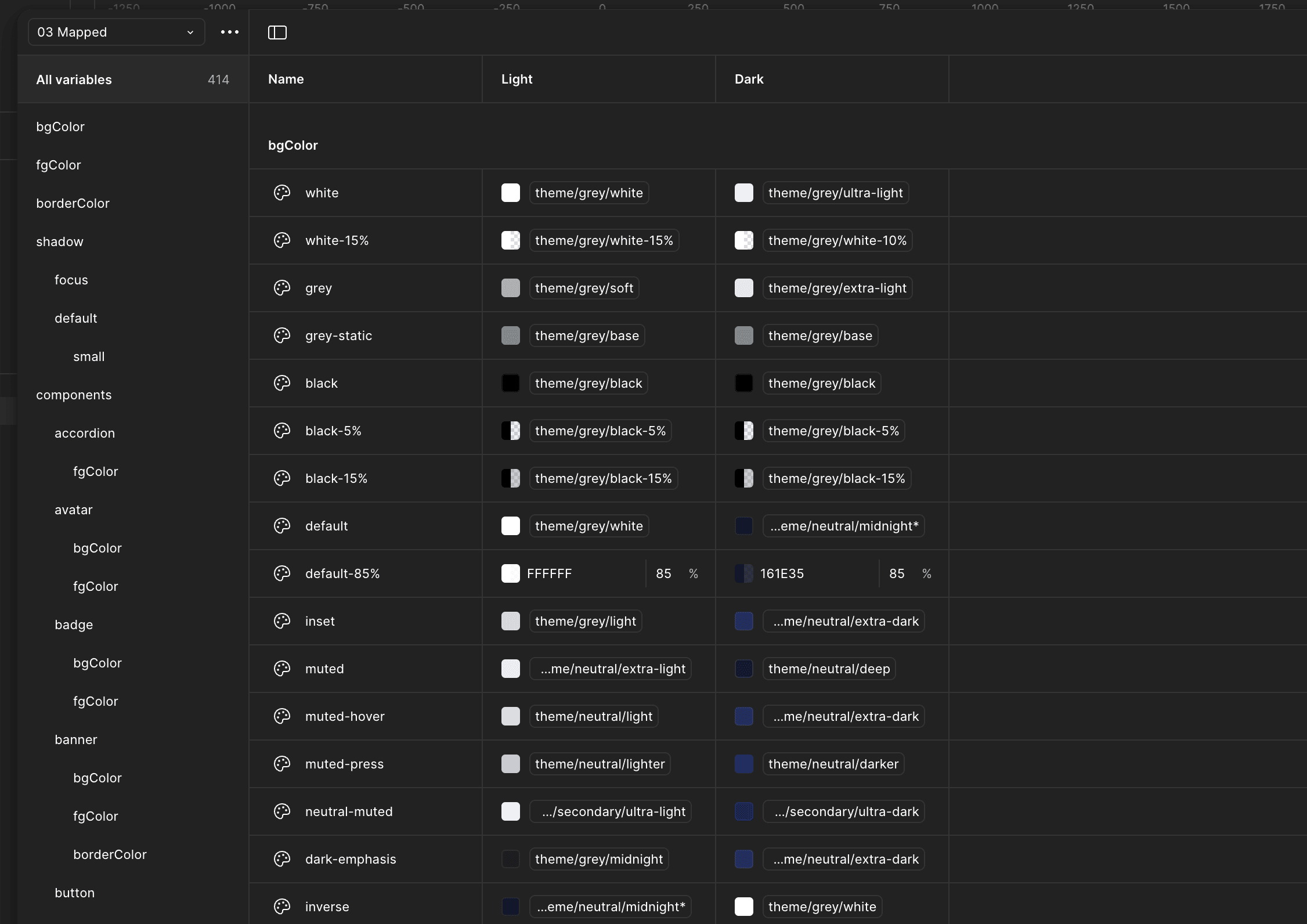This screenshot has width=1307, height=924.
Task: Select the shadow group in the sidebar
Action: 60,241
